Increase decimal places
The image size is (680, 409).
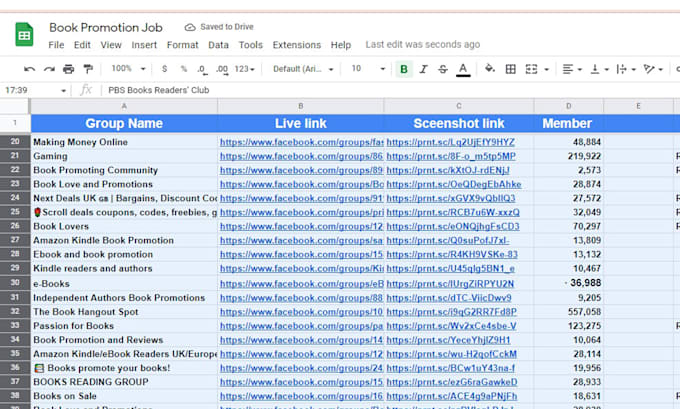click(x=222, y=69)
